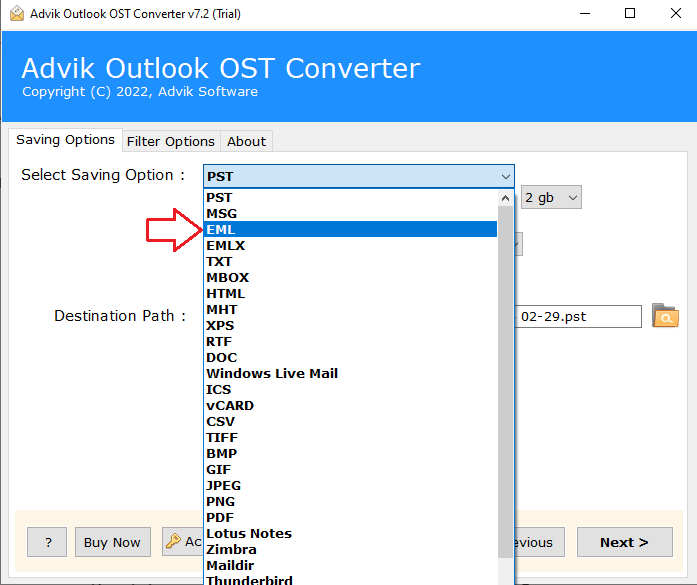Image resolution: width=697 pixels, height=585 pixels.
Task: Choose ICS from the list
Action: coord(350,389)
